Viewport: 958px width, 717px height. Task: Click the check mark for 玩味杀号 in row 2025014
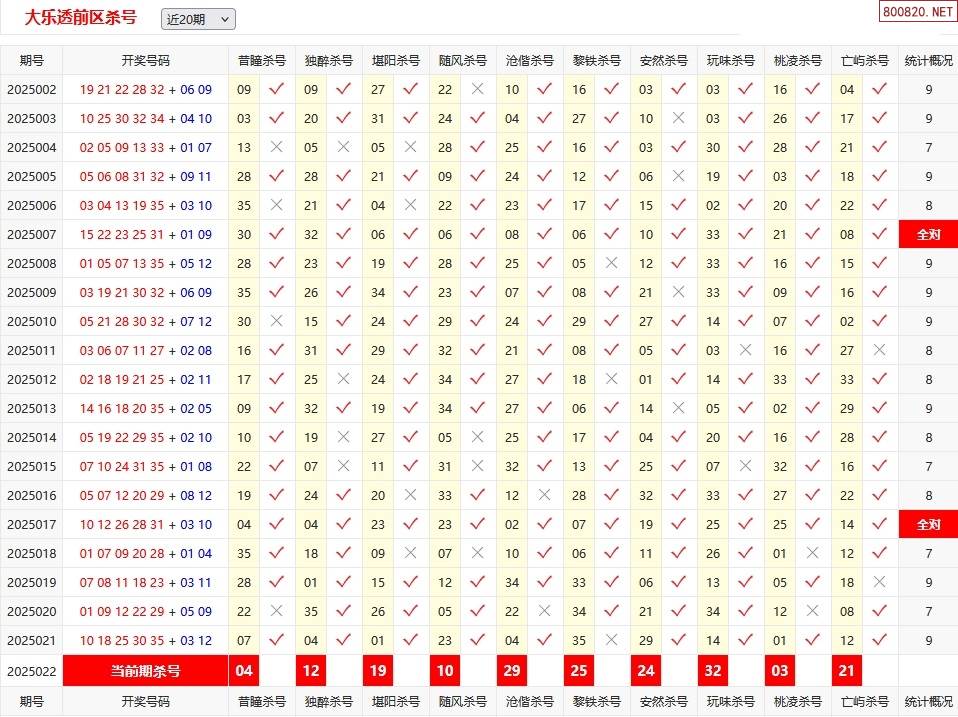tap(745, 437)
